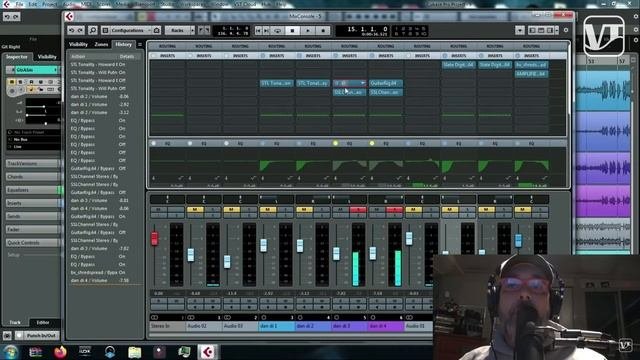Open the channel search magnifier
Viewport: 640px width, 360px height.
pos(93,31)
